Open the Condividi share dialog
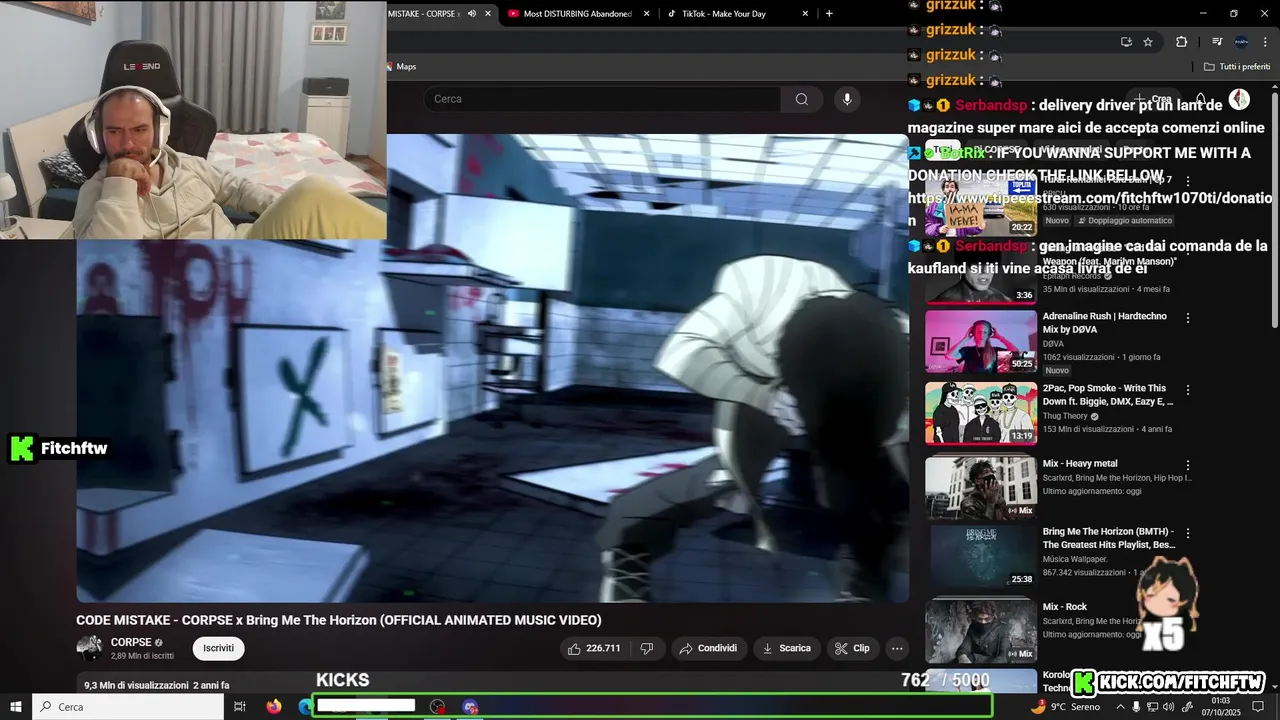 pyautogui.click(x=708, y=648)
